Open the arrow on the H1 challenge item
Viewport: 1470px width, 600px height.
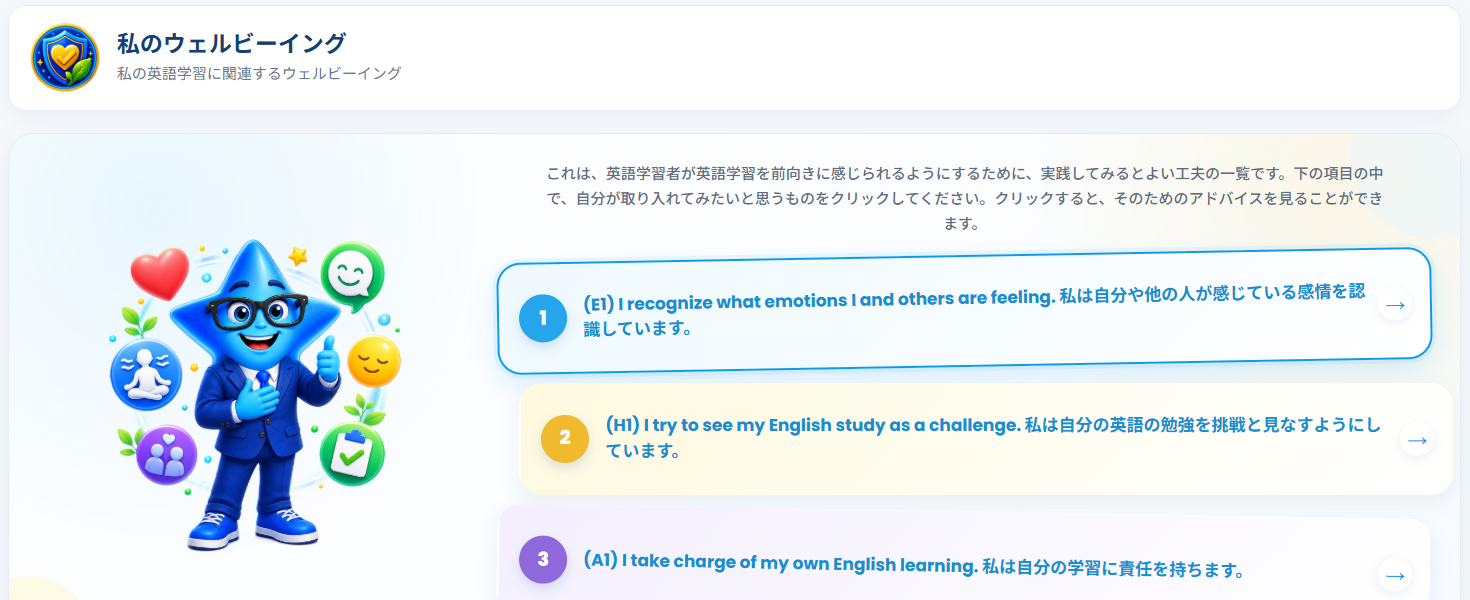1417,439
